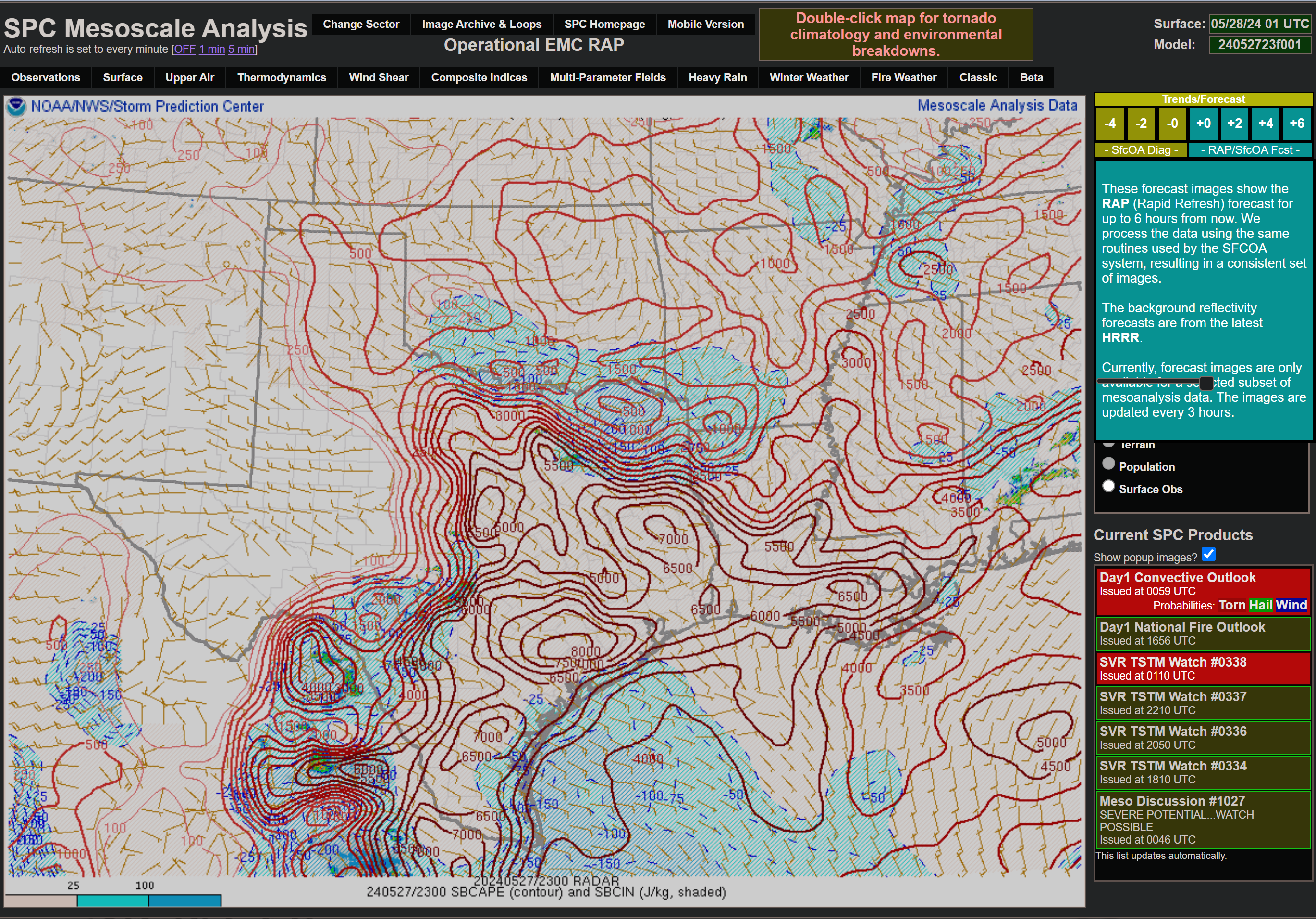This screenshot has width=1316, height=919.
Task: Select the -2 hour trend button
Action: coord(1141,124)
